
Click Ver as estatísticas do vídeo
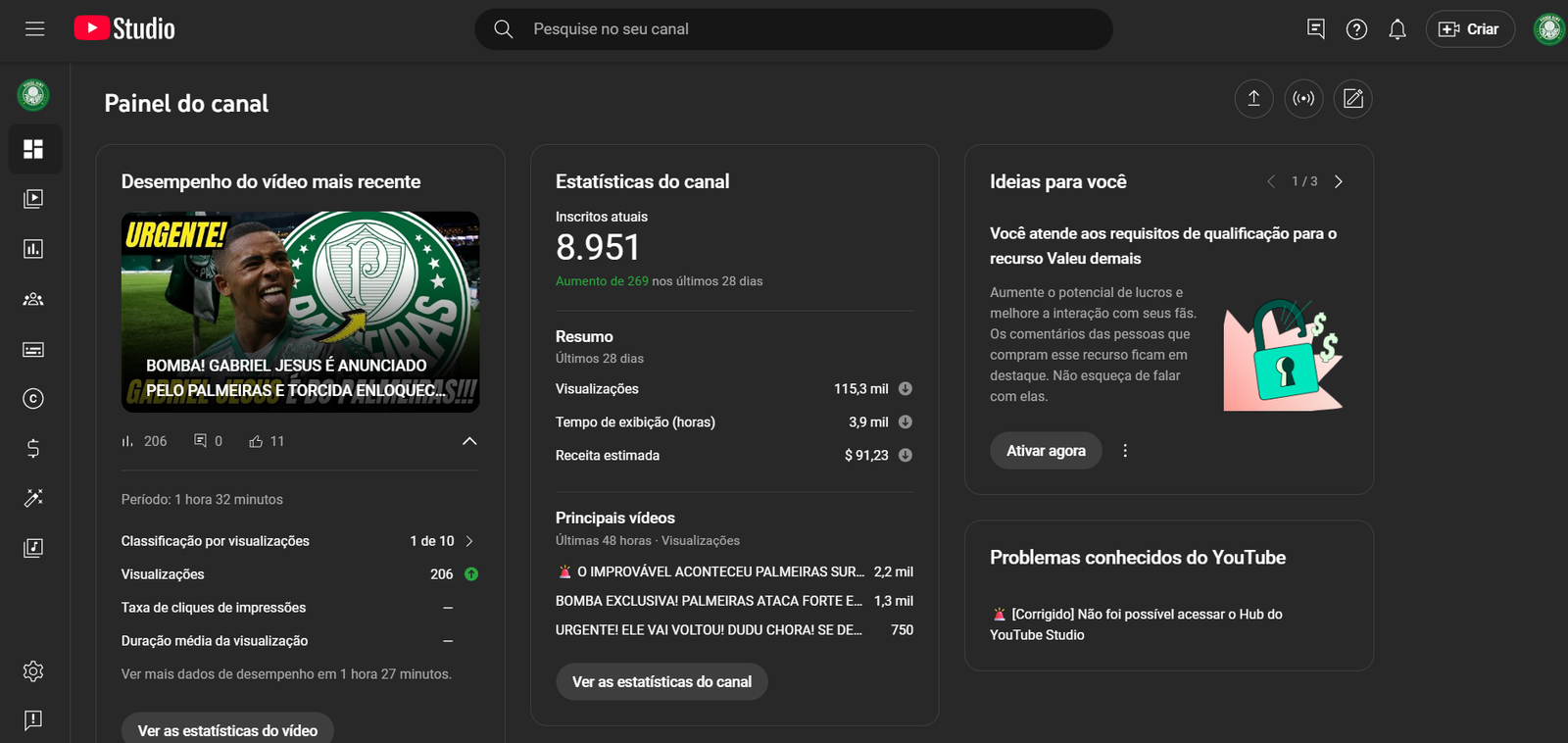[x=227, y=730]
